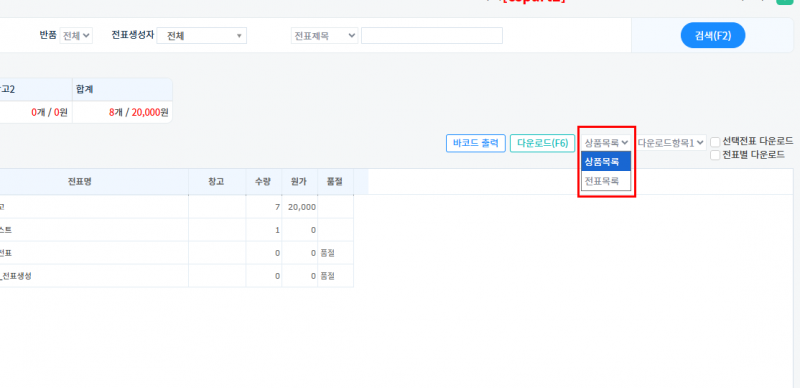The image size is (800, 388).
Task: Click the 합계 summary header
Action: tap(122, 89)
